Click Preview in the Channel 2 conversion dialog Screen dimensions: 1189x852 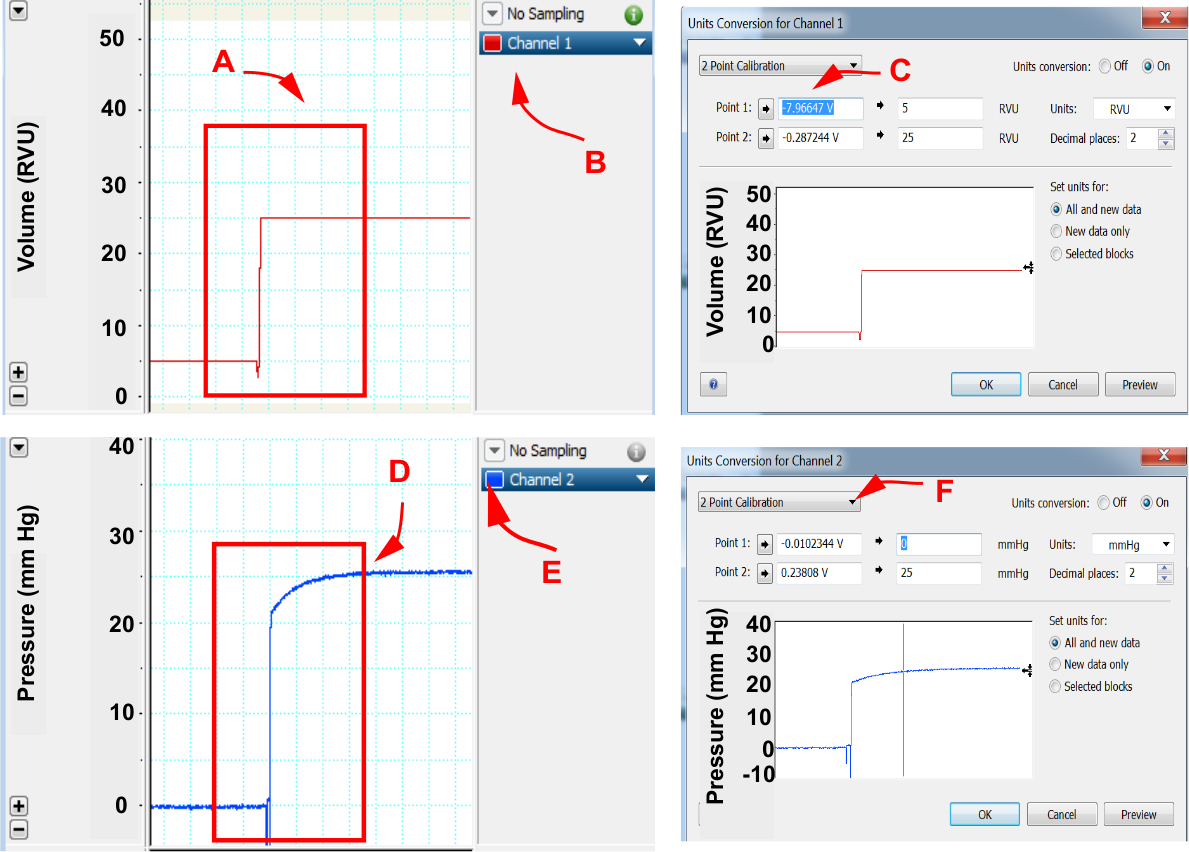[1138, 814]
